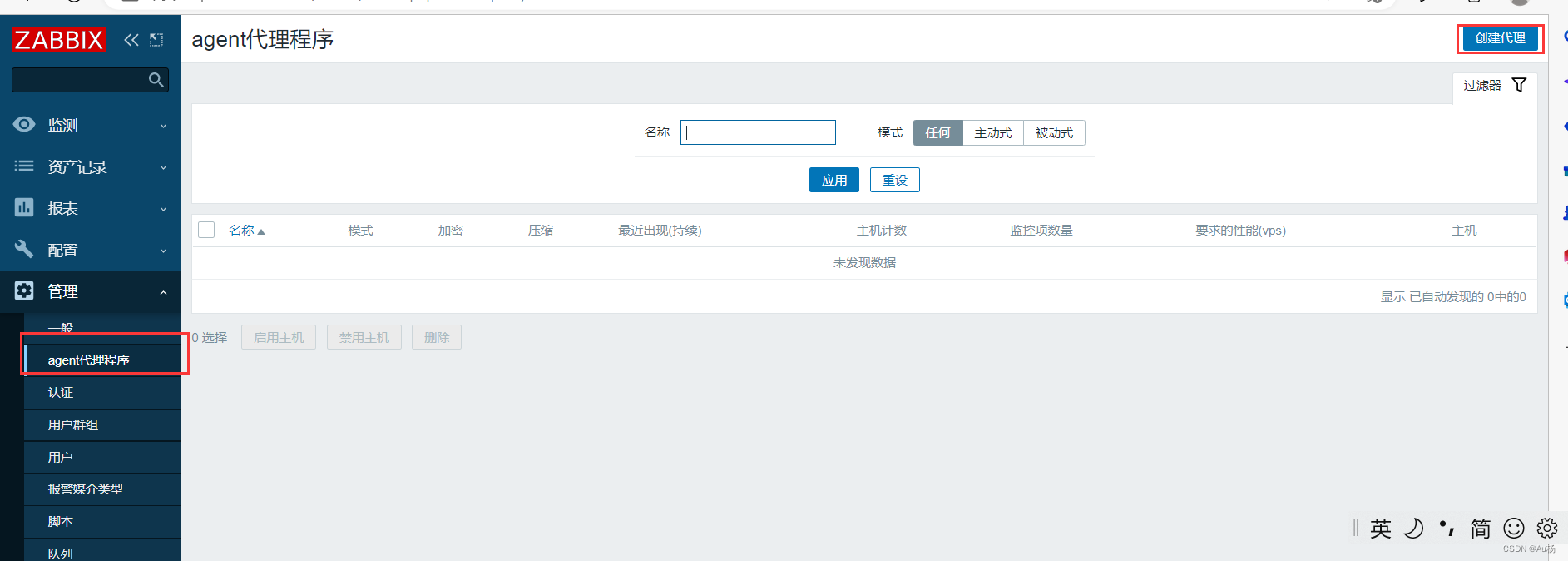The height and width of the screenshot is (561, 1568).
Task: Expand the 监测 menu chevron
Action: pos(163,126)
